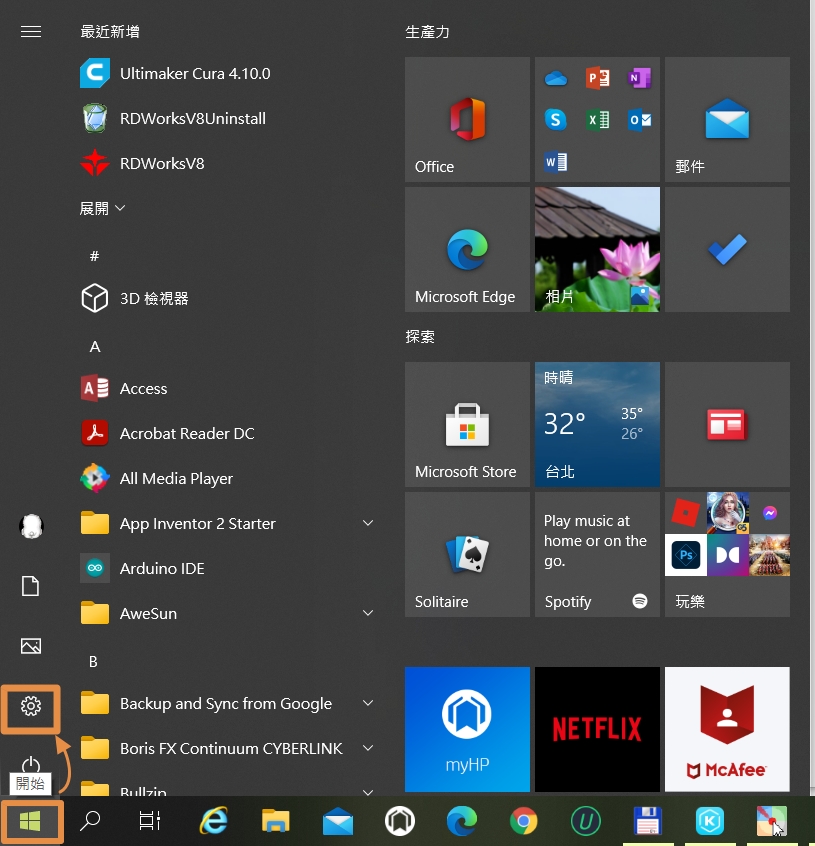Image resolution: width=815 pixels, height=846 pixels.
Task: Launch All Media Player
Action: click(x=227, y=479)
